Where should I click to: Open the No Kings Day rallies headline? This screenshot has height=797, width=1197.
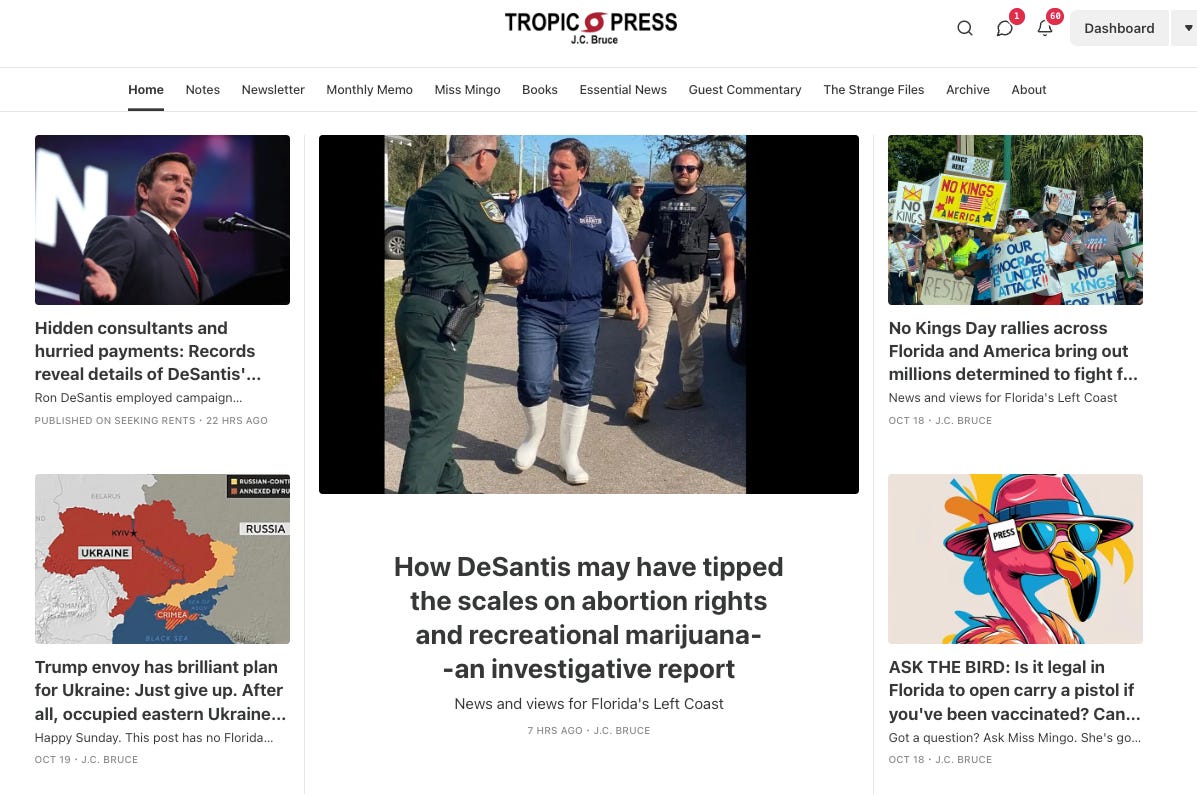1013,351
